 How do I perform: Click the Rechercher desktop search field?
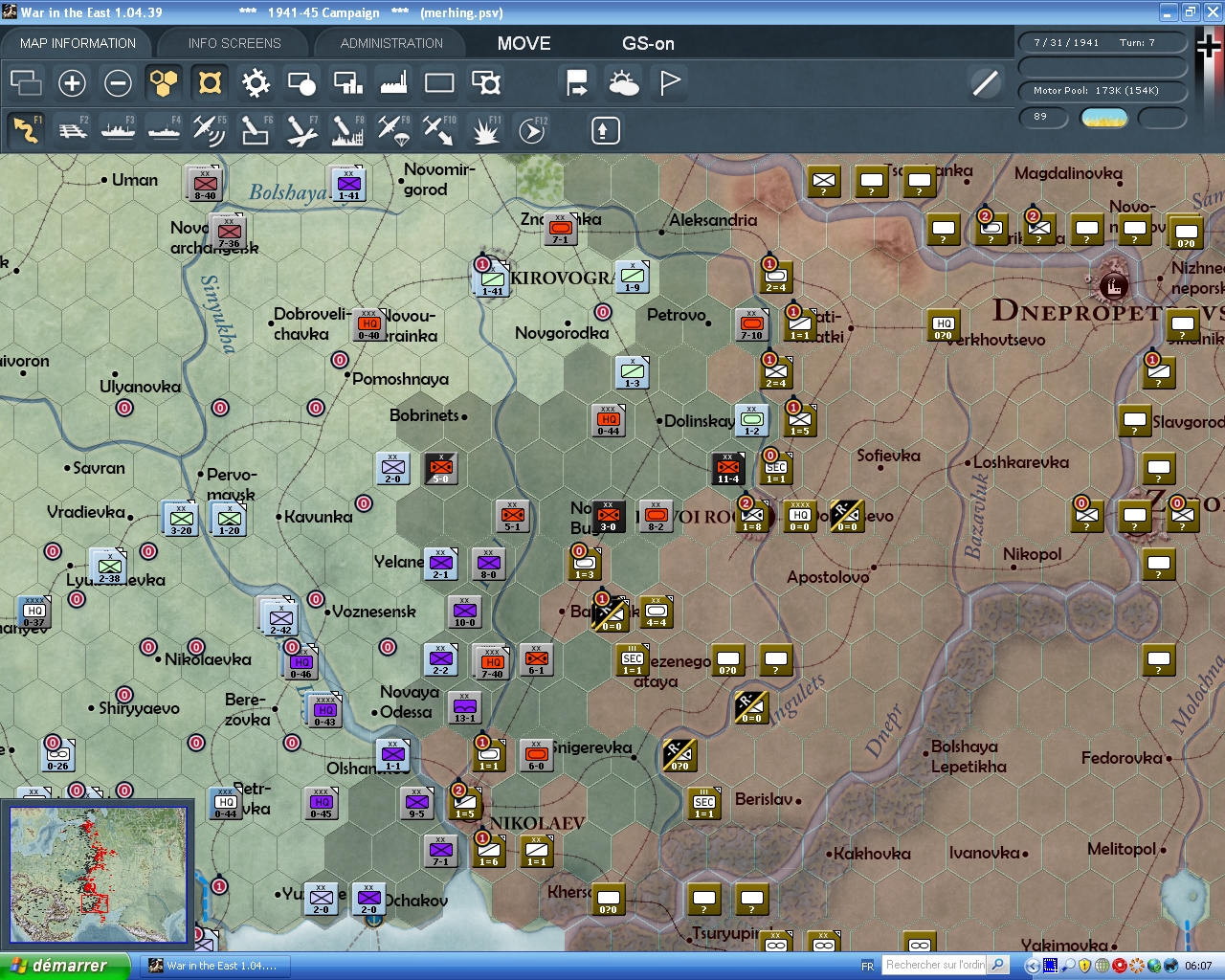click(x=935, y=965)
